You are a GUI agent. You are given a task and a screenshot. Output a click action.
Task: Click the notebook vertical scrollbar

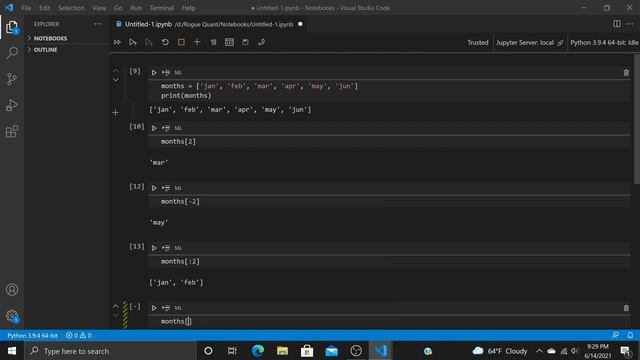[637, 119]
